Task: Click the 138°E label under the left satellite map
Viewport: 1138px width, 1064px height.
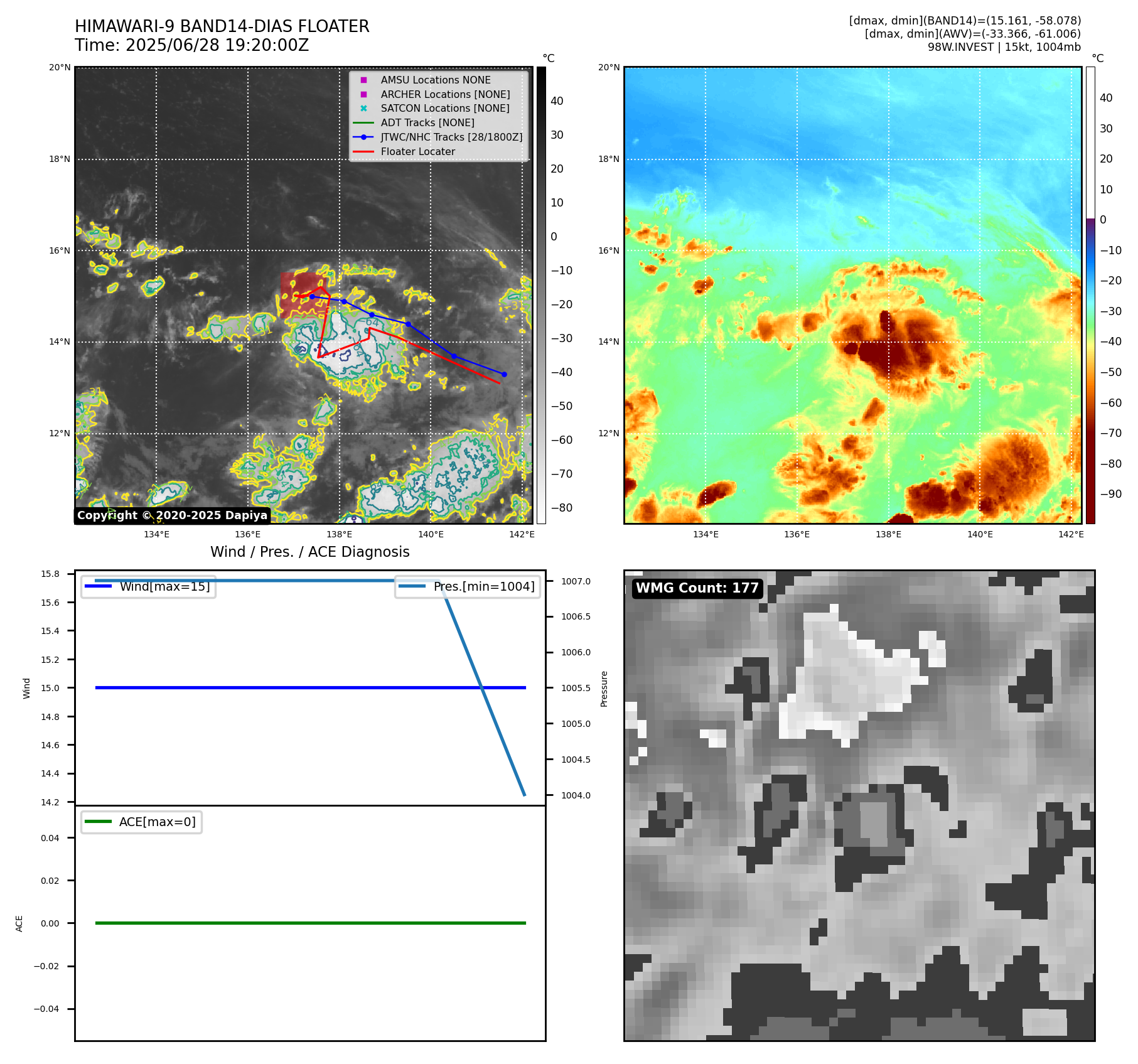Action: 339,534
